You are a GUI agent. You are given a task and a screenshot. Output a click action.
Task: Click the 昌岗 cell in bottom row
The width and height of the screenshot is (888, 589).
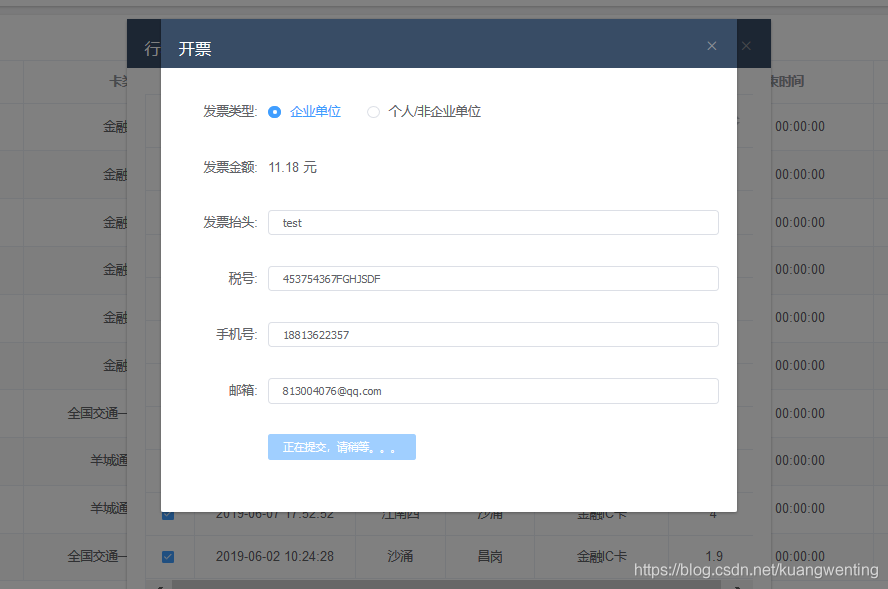(490, 557)
